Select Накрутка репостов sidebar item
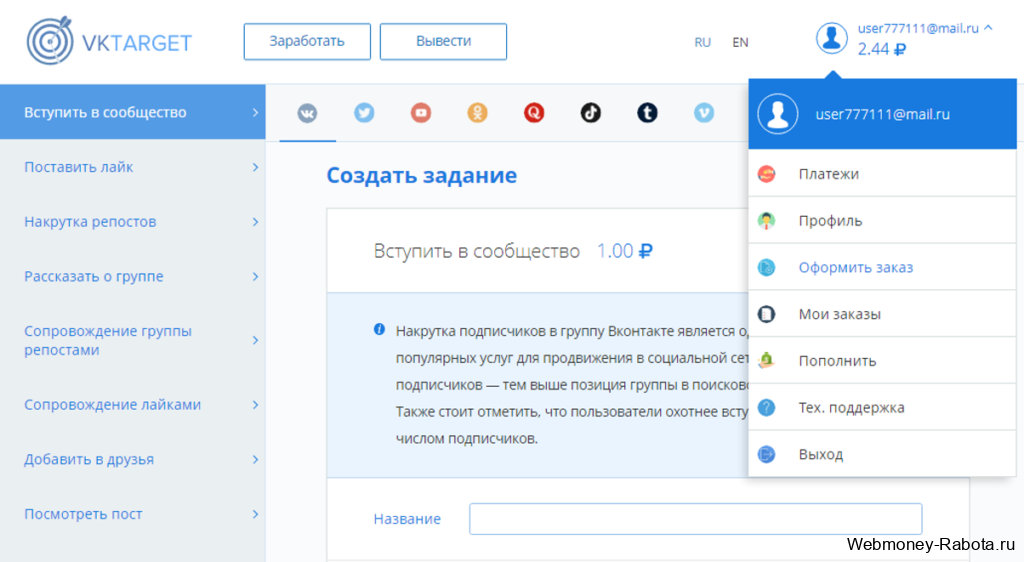1024x562 pixels. pos(133,222)
